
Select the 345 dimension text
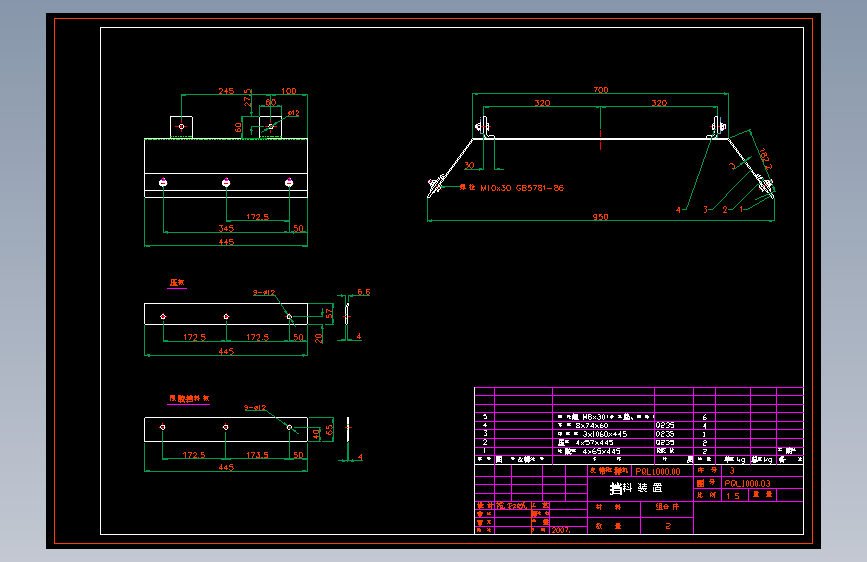click(x=226, y=228)
